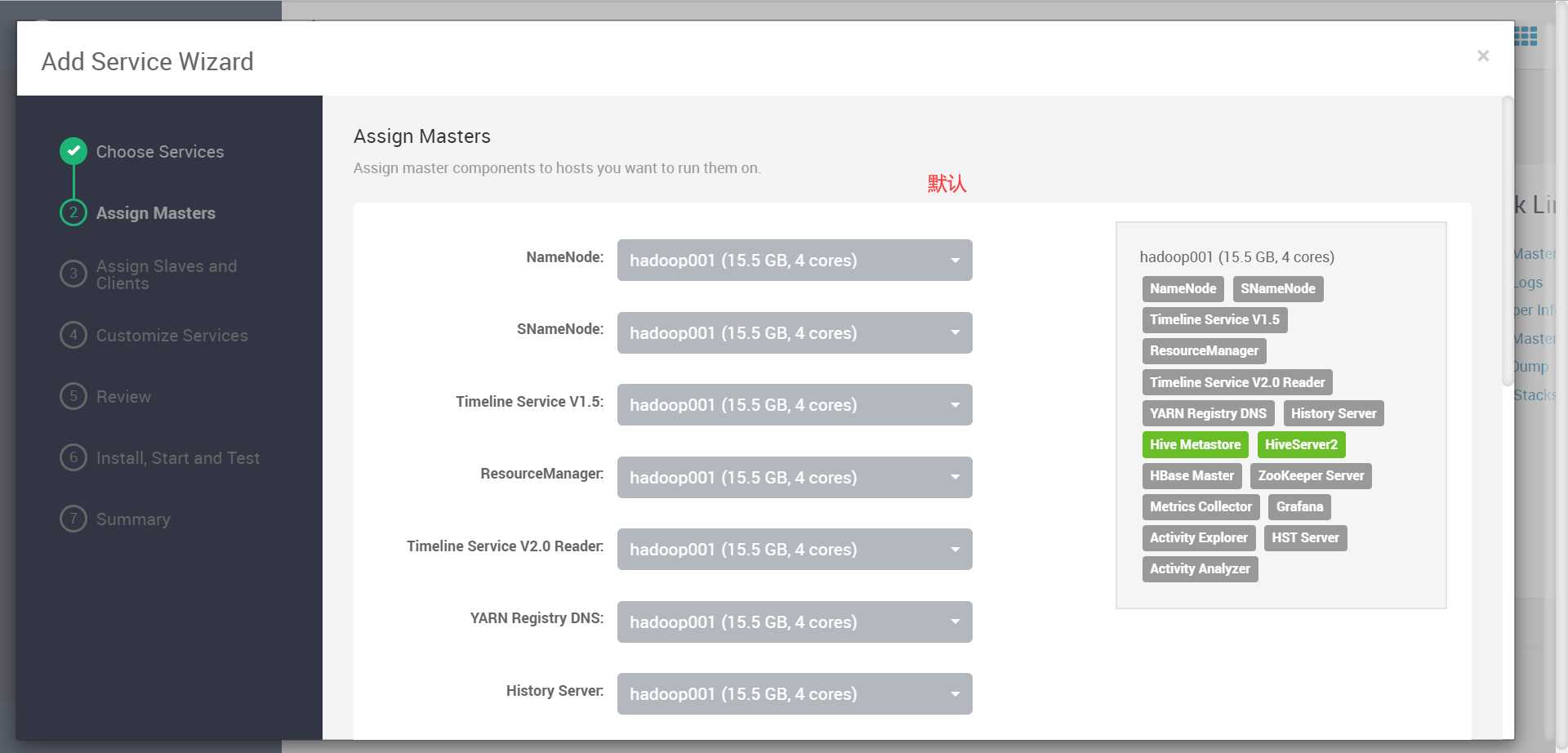Open the Timeline Service V2.0 Reader host dropdown
1568x753 pixels.
tap(795, 549)
